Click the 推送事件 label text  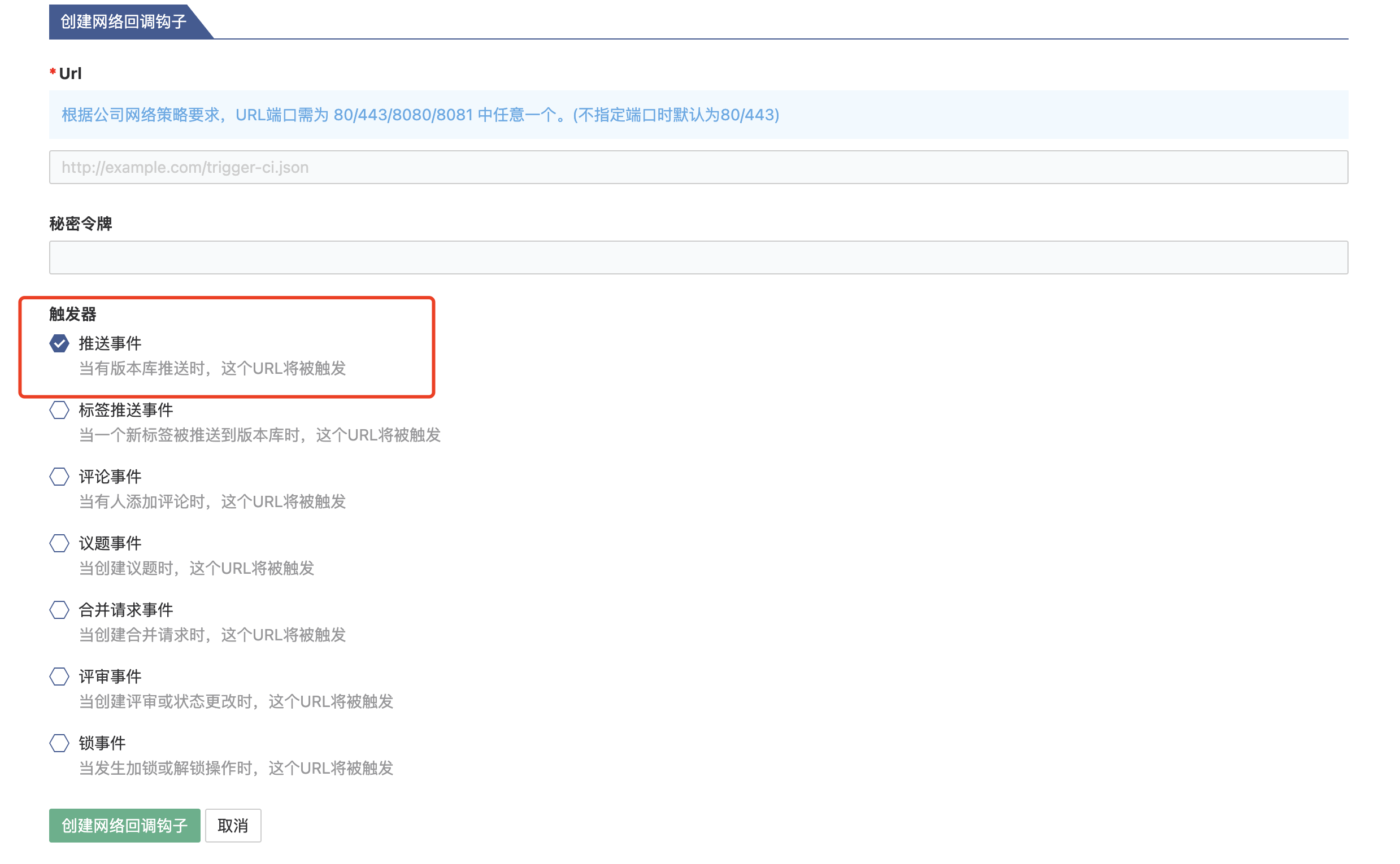pyautogui.click(x=110, y=343)
